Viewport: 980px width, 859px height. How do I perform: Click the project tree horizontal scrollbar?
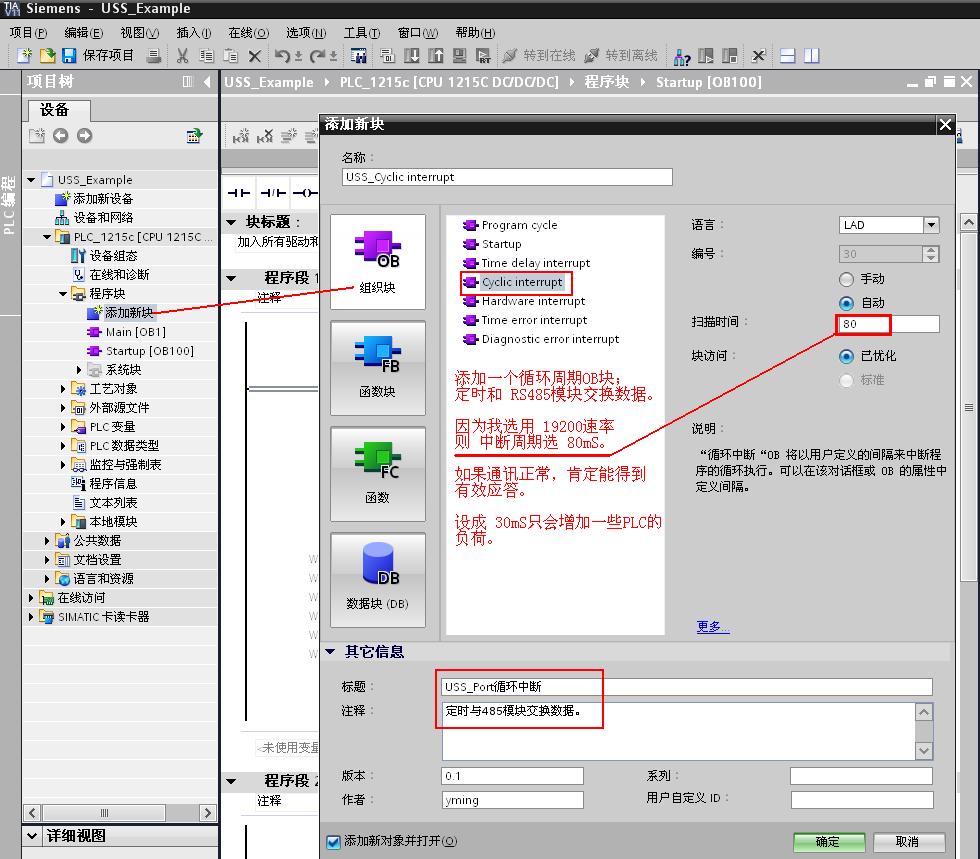click(105, 813)
